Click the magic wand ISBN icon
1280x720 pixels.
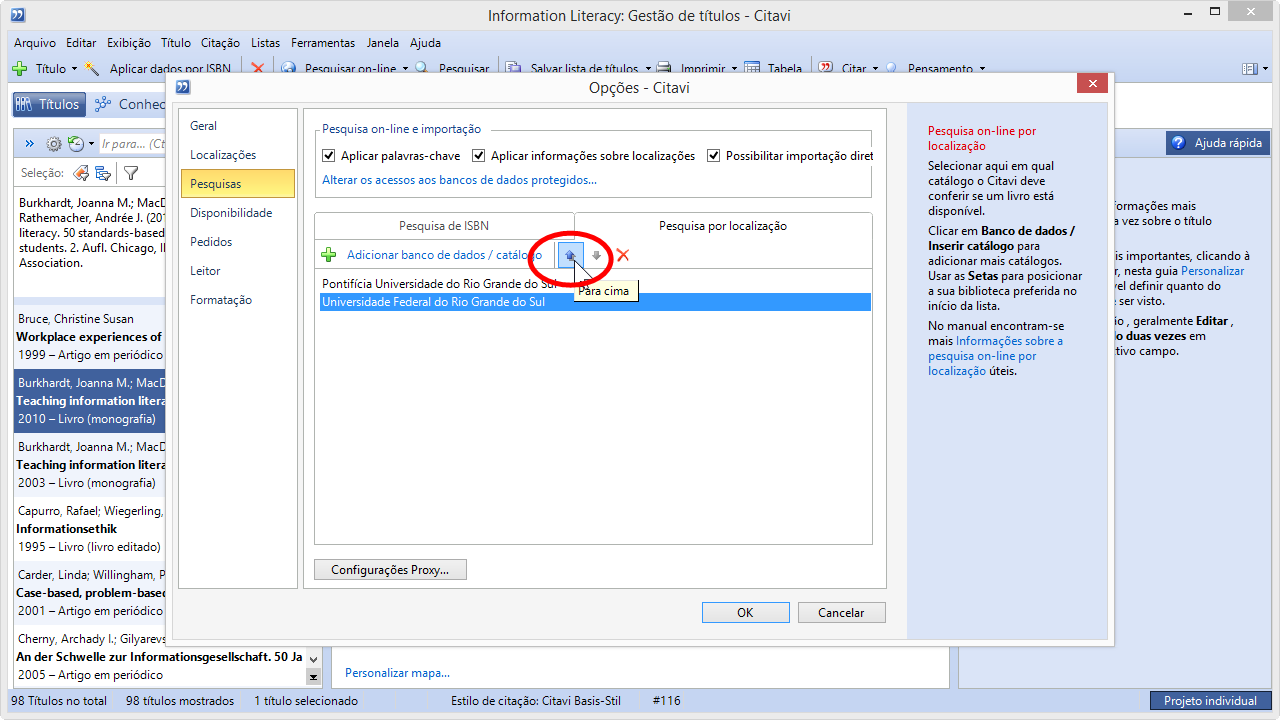pyautogui.click(x=93, y=69)
